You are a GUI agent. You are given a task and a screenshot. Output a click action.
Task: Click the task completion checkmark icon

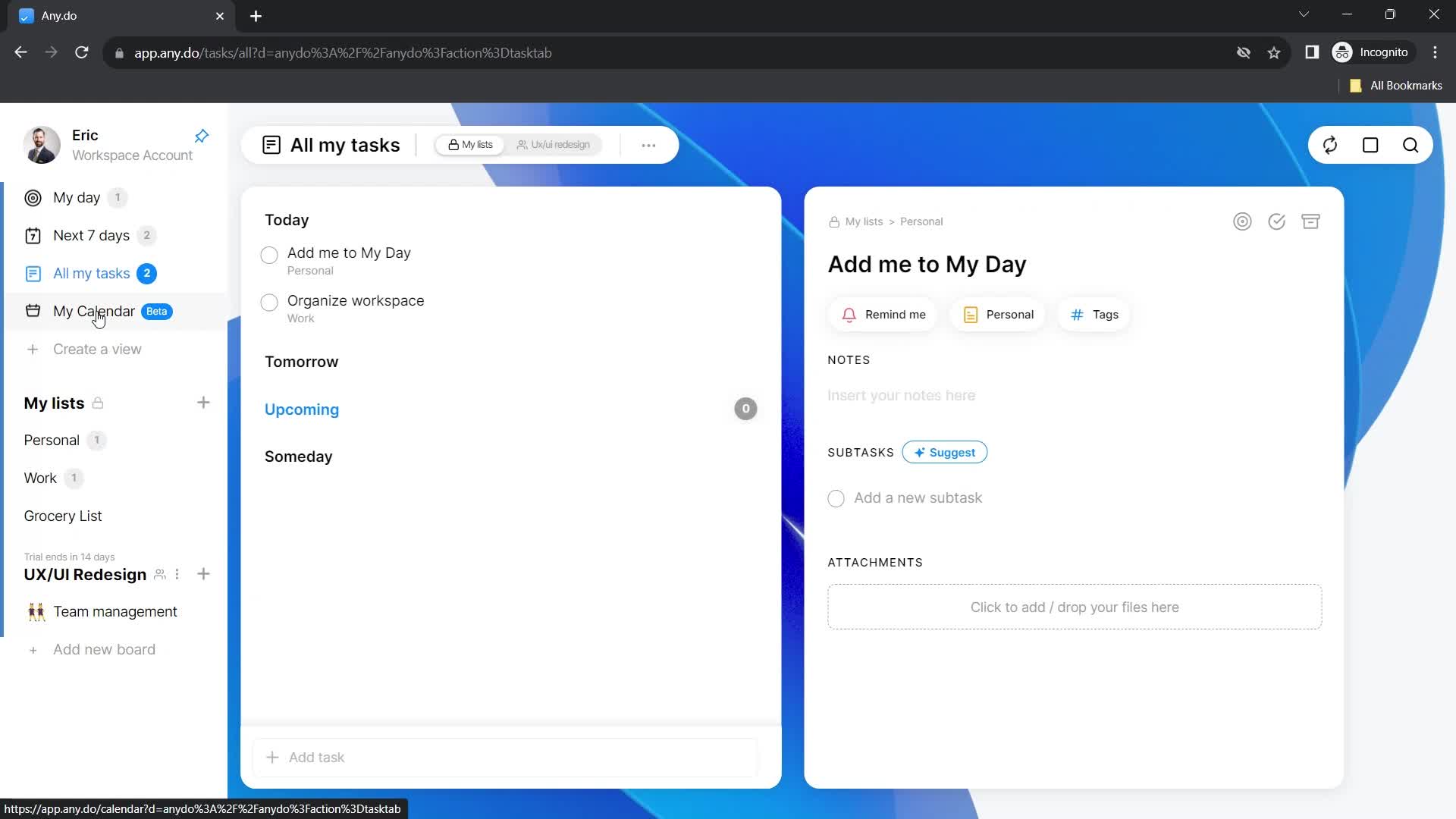point(1277,221)
